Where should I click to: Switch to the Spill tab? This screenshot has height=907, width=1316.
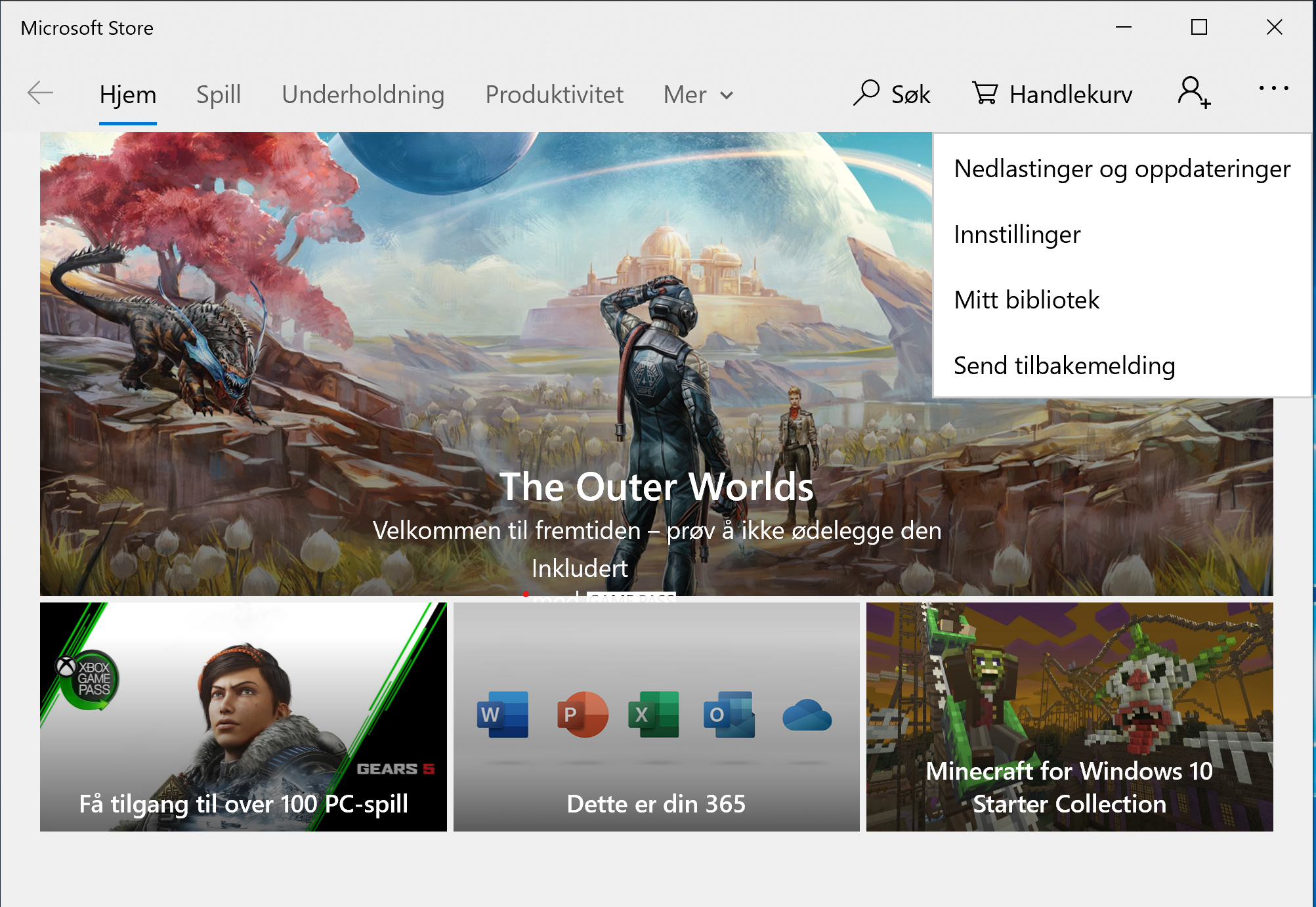pyautogui.click(x=218, y=94)
